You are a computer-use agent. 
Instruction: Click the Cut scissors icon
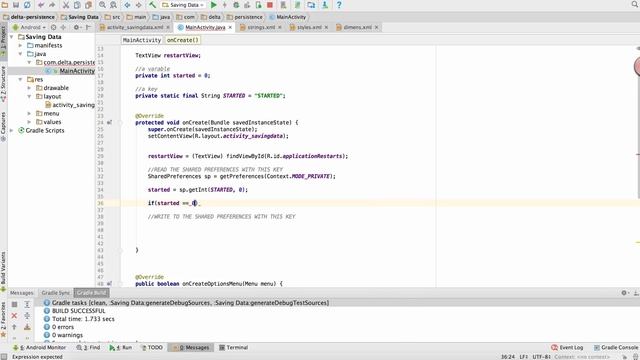(x=66, y=5)
